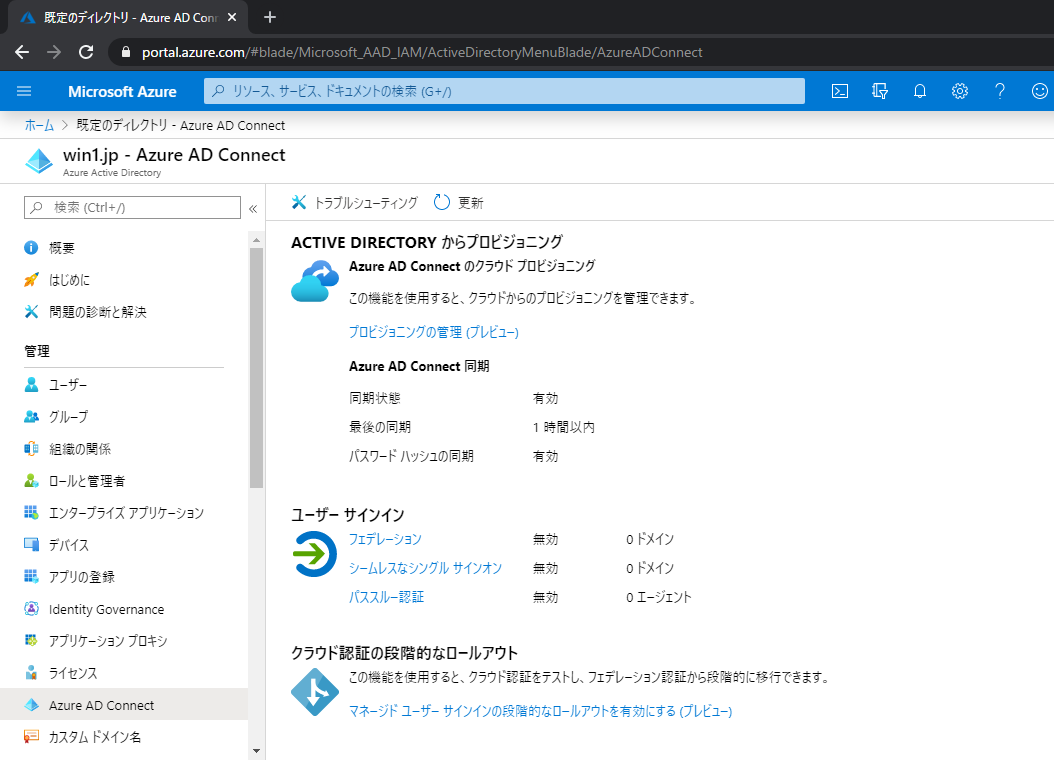Click the Identity Governance sidebar icon
The image size is (1054, 760).
31,608
